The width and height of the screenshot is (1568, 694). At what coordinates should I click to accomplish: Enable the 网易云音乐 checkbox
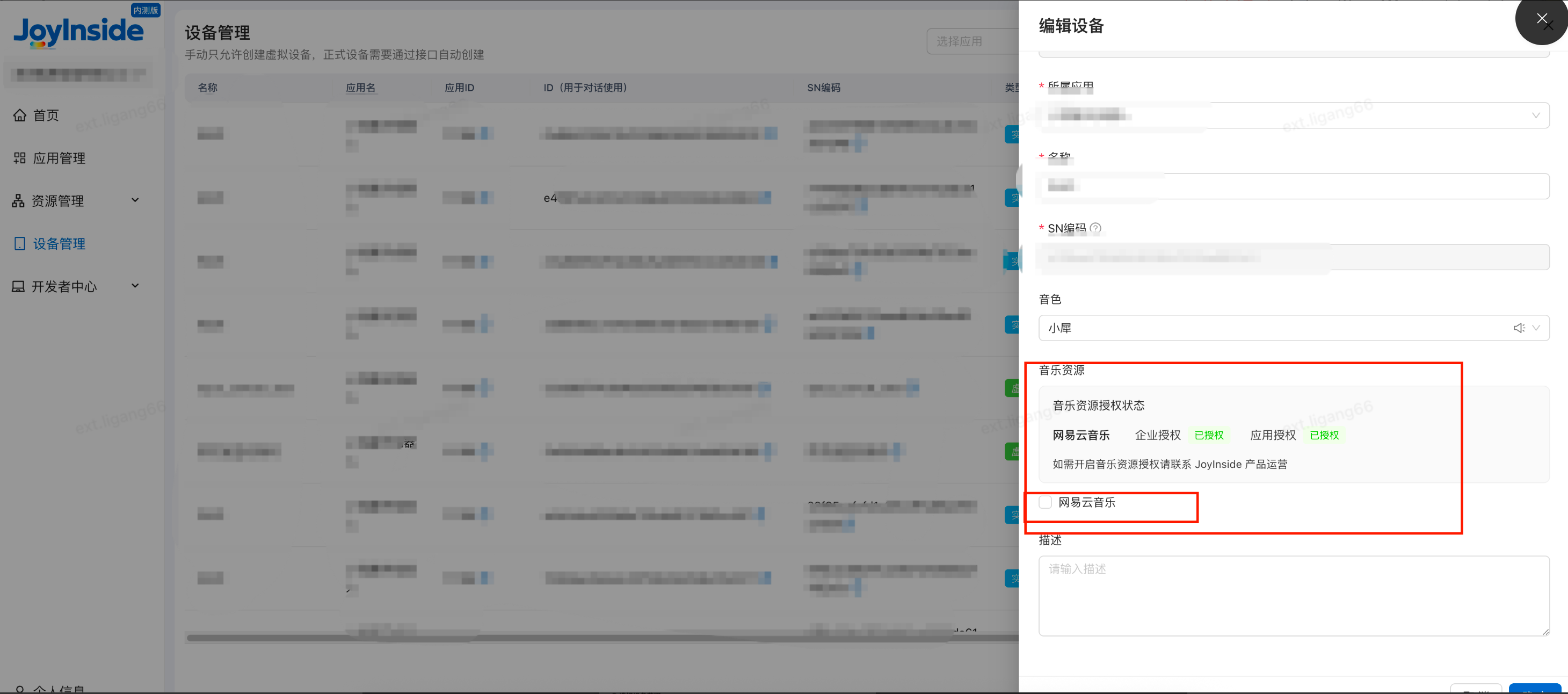(1045, 502)
